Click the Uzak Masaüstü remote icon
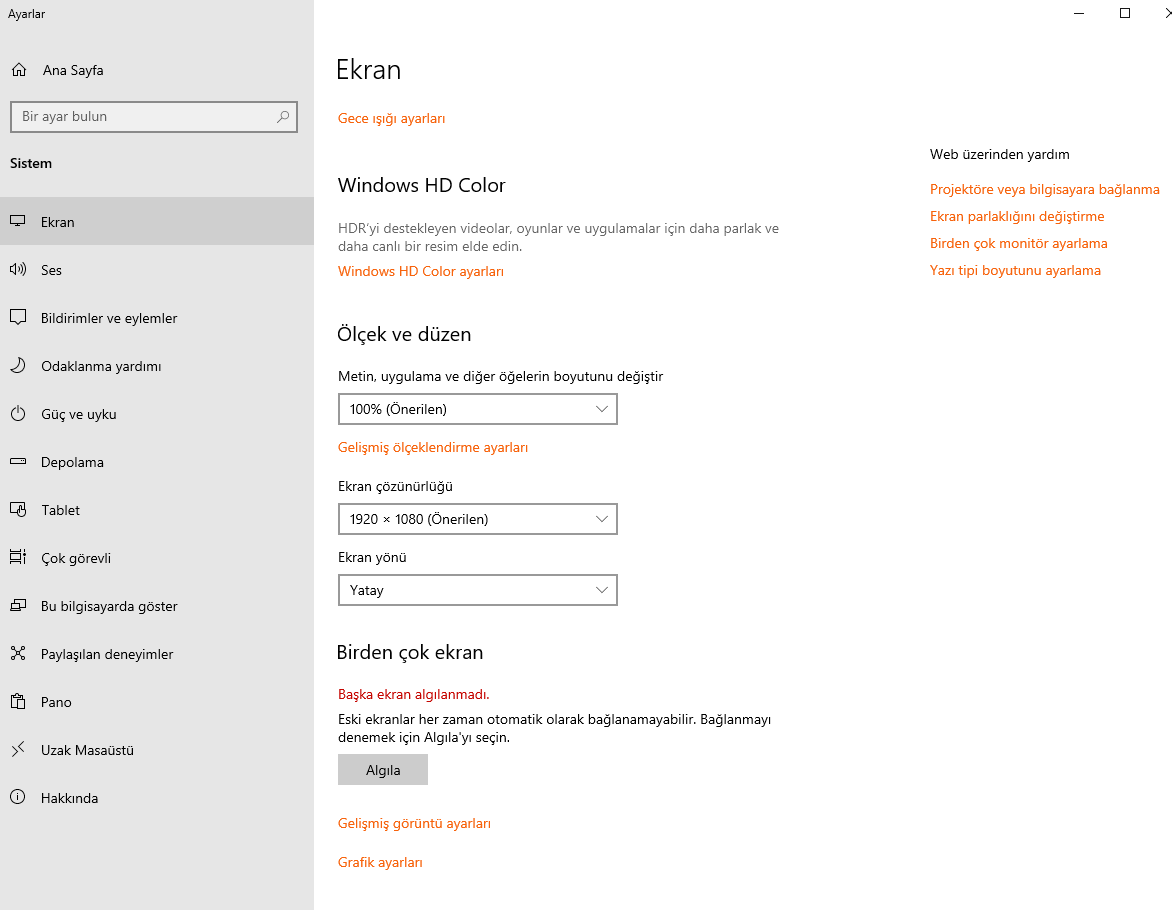This screenshot has height=910, width=1172. tap(18, 749)
